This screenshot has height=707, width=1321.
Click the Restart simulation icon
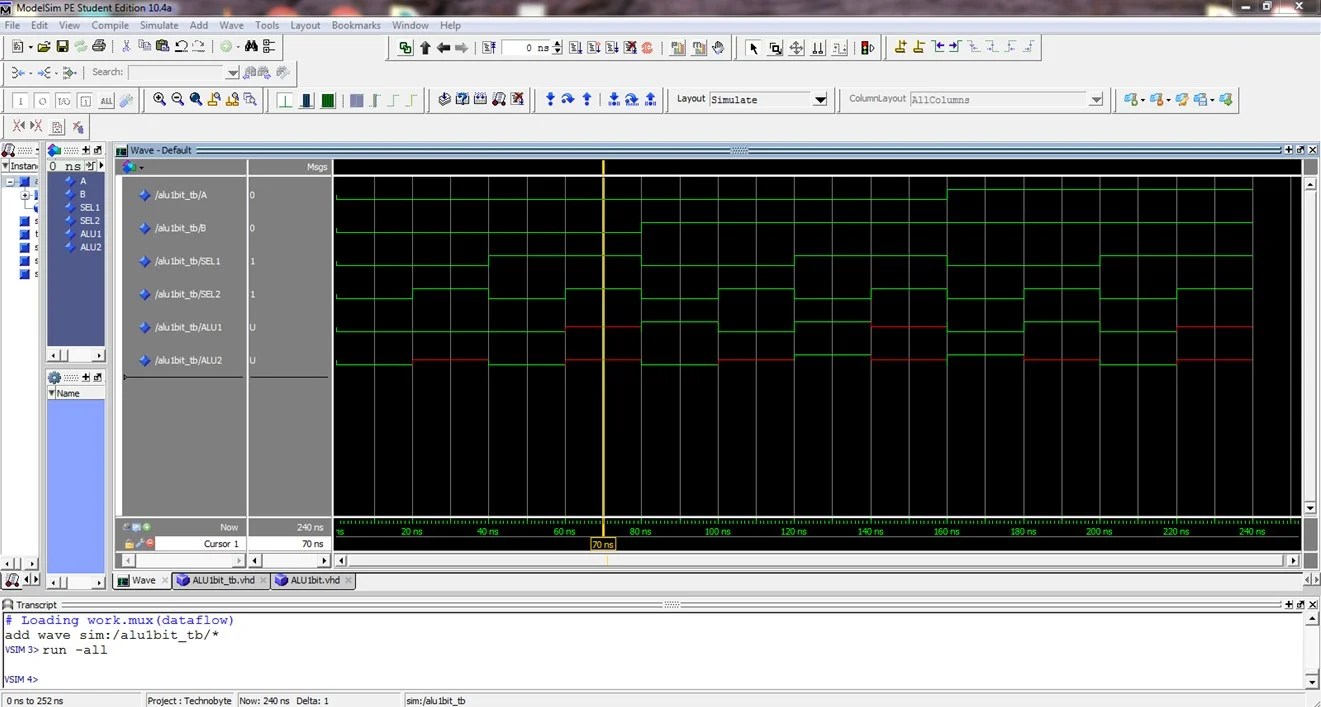(489, 48)
